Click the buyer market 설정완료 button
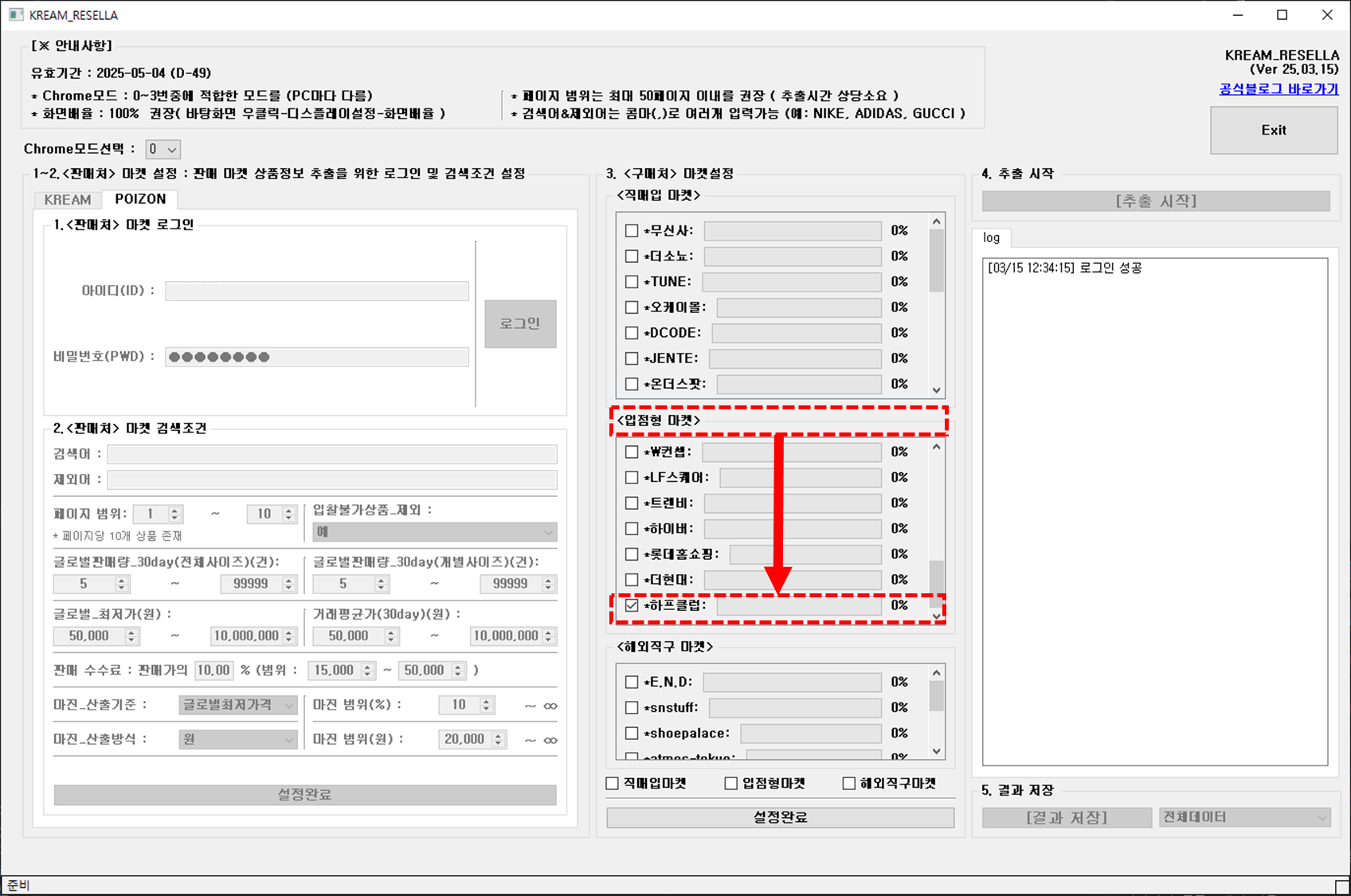The width and height of the screenshot is (1351, 896). point(781,818)
